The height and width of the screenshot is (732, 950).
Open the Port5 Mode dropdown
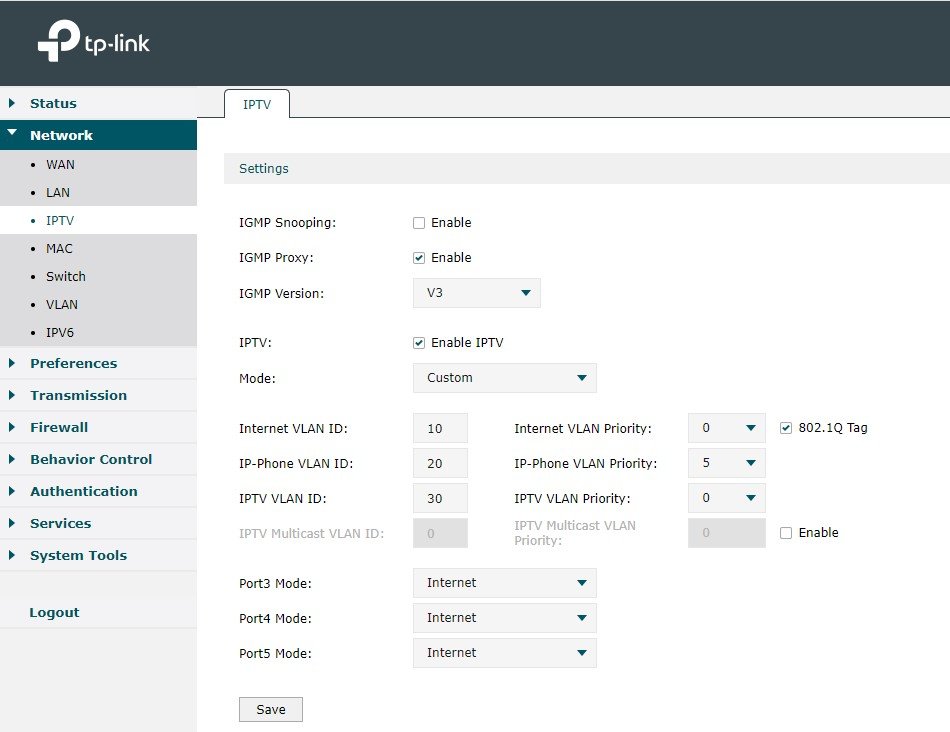pyautogui.click(x=505, y=653)
